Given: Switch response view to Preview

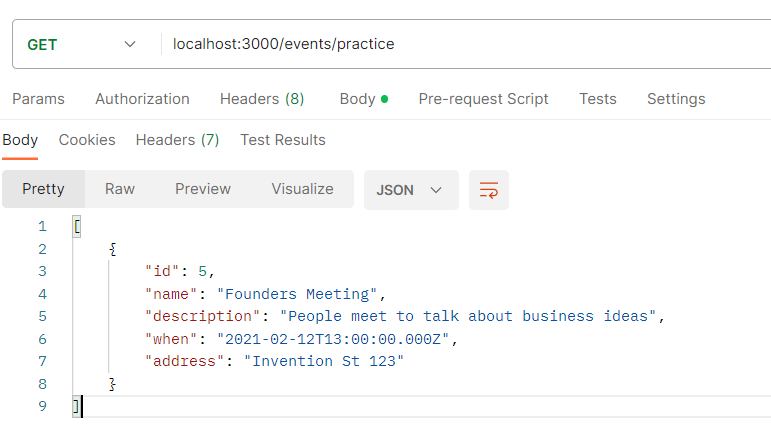Looking at the screenshot, I should (203, 189).
